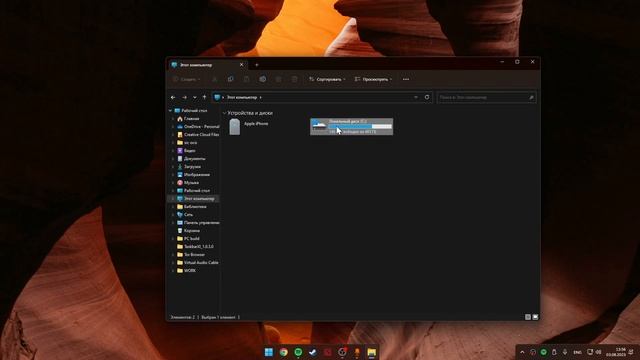Click the microphone icon in system tray
The image size is (640, 360).
pos(565,352)
